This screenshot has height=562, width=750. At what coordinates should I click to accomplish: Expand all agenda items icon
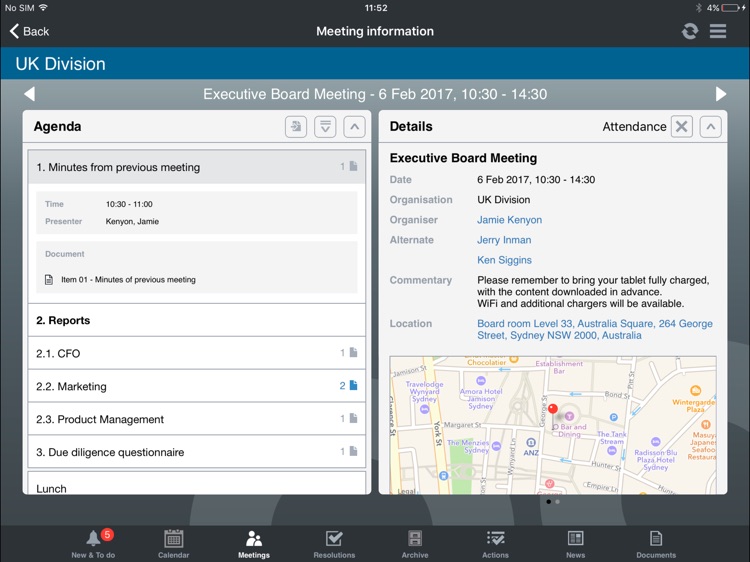coord(325,127)
